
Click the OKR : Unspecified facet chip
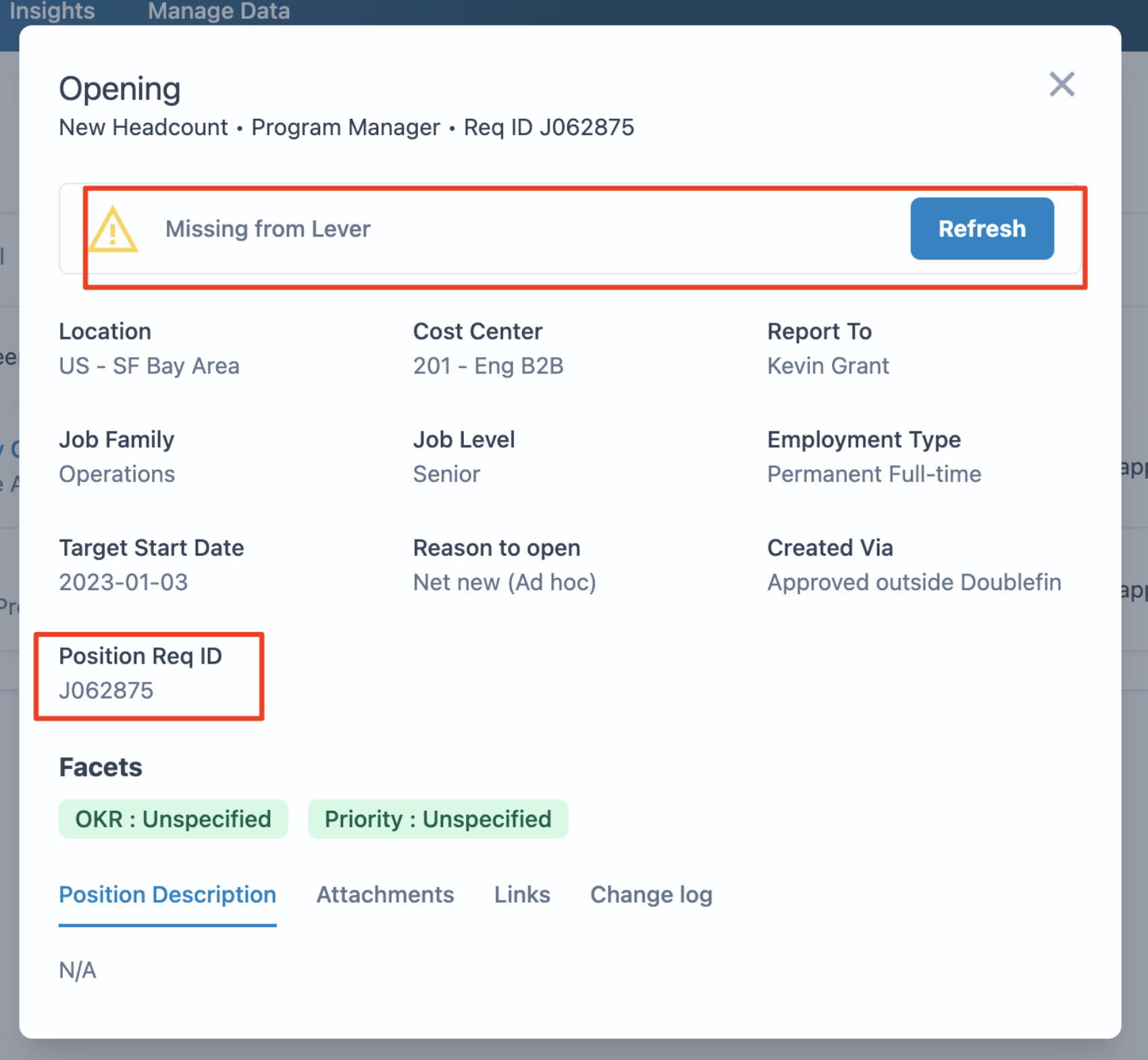(173, 819)
